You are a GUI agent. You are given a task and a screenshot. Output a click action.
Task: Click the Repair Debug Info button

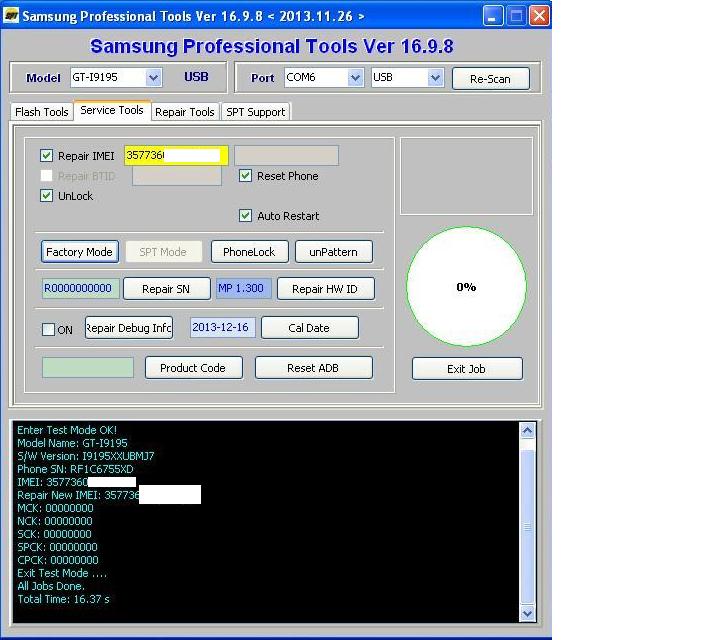click(129, 328)
